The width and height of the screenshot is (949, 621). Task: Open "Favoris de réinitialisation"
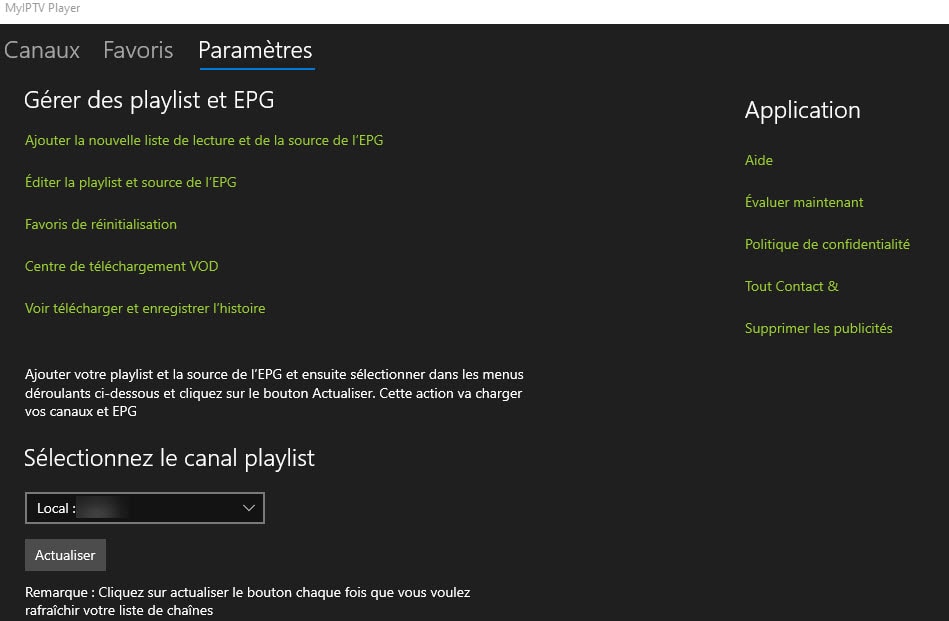click(x=100, y=224)
